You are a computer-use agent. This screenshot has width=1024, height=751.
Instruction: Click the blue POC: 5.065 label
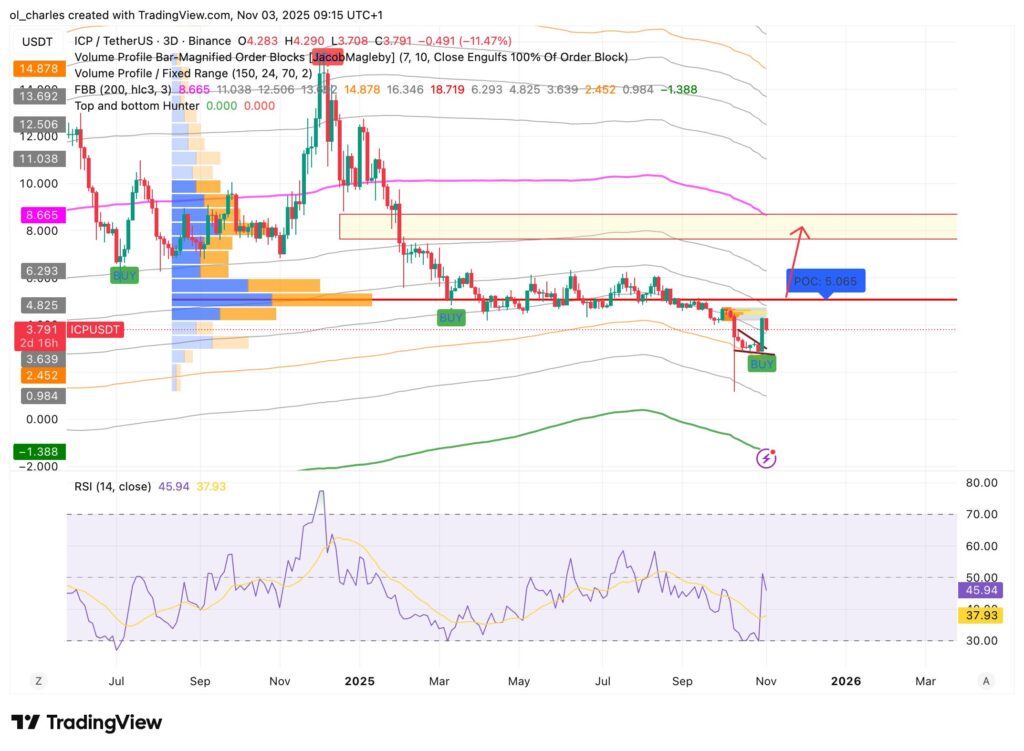pyautogui.click(x=825, y=282)
